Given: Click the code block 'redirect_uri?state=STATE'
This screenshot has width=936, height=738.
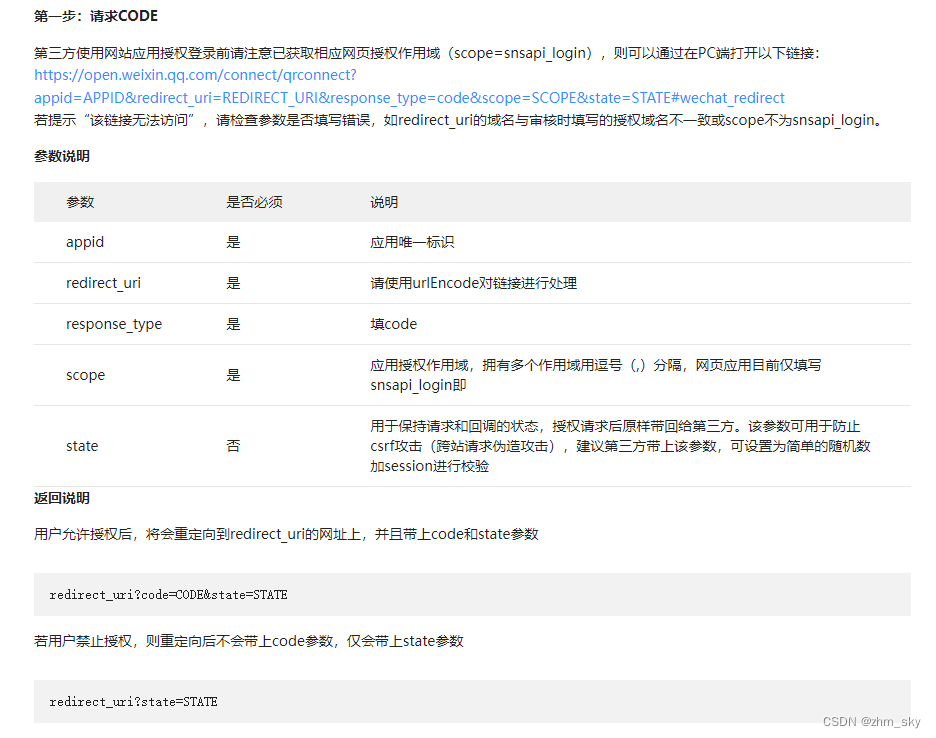Looking at the screenshot, I should click(472, 702).
